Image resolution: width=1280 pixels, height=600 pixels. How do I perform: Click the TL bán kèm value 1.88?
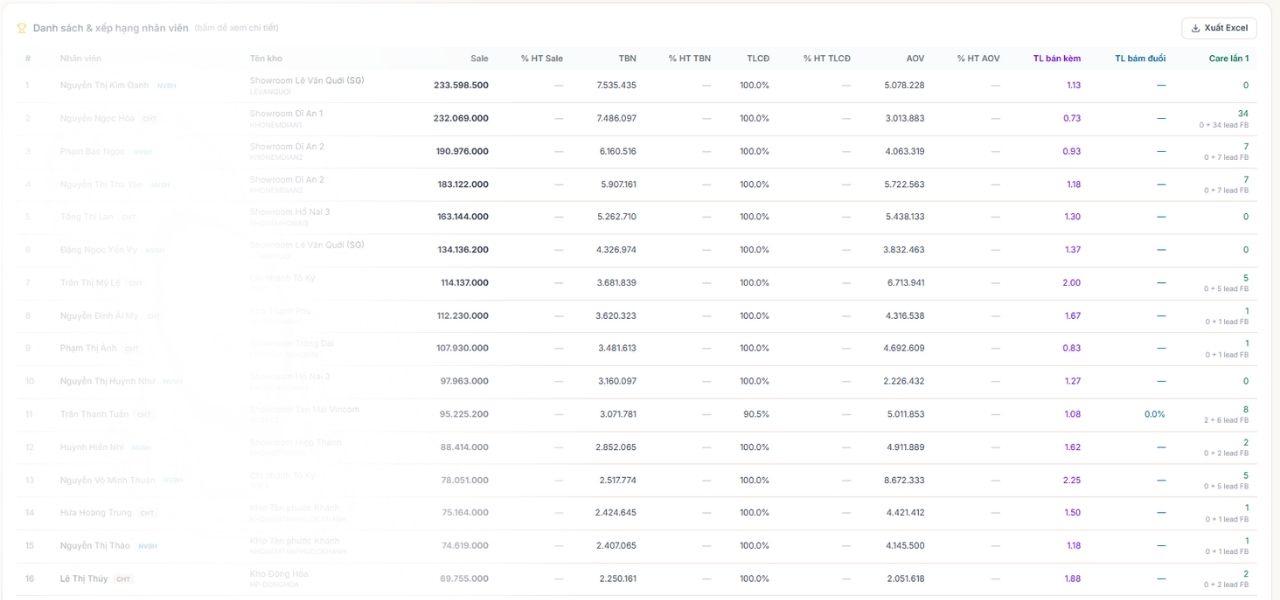coord(1072,579)
